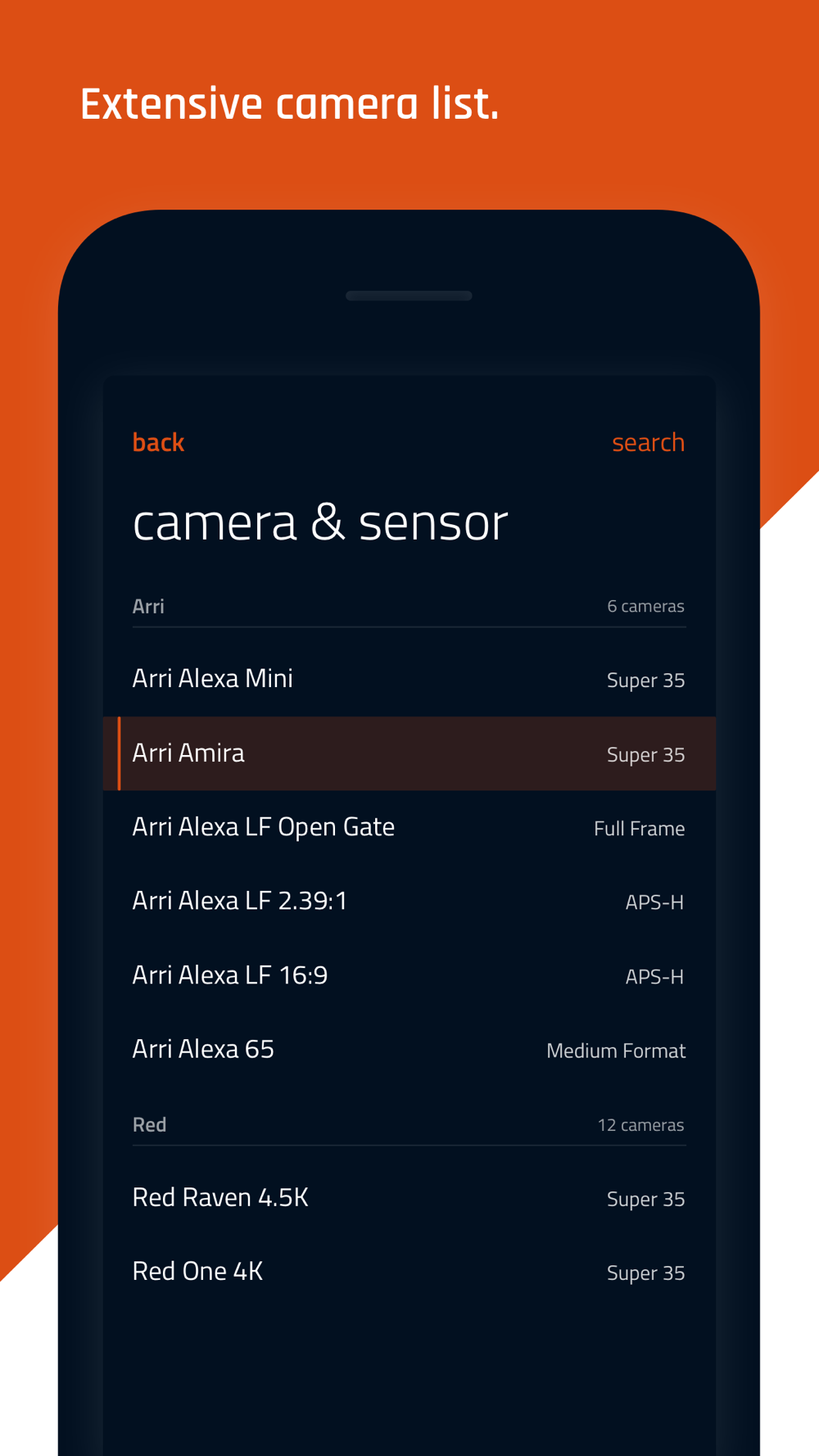Select Arri Alexa Mini camera
819x1456 pixels.
point(409,679)
